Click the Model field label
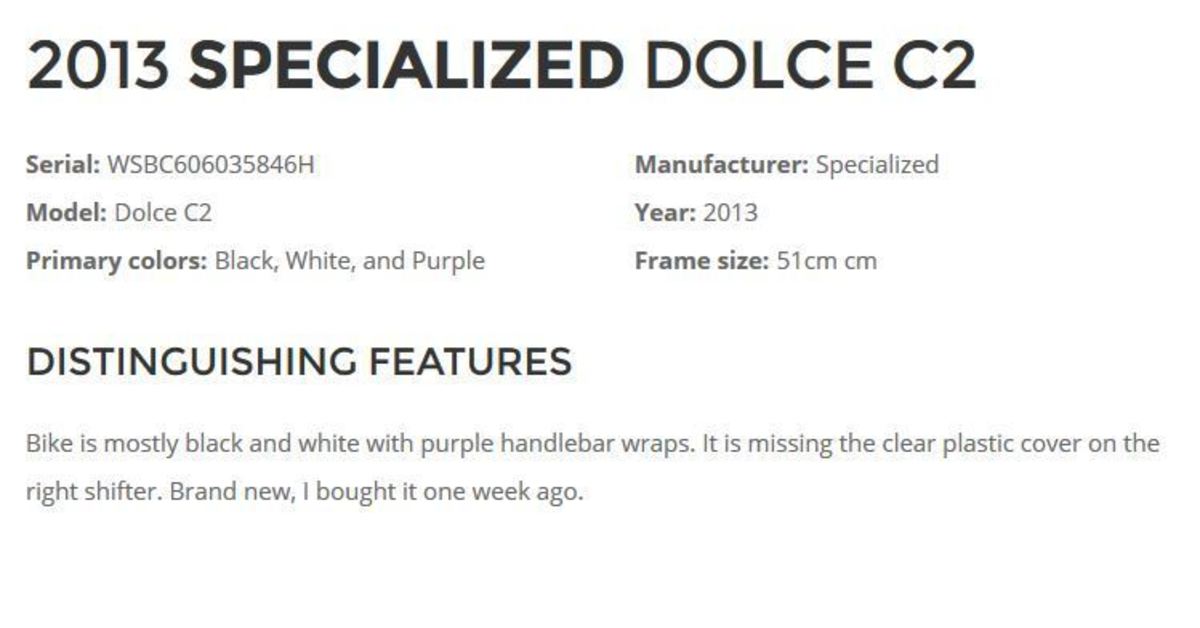The height and width of the screenshot is (628, 1200). [x=66, y=212]
